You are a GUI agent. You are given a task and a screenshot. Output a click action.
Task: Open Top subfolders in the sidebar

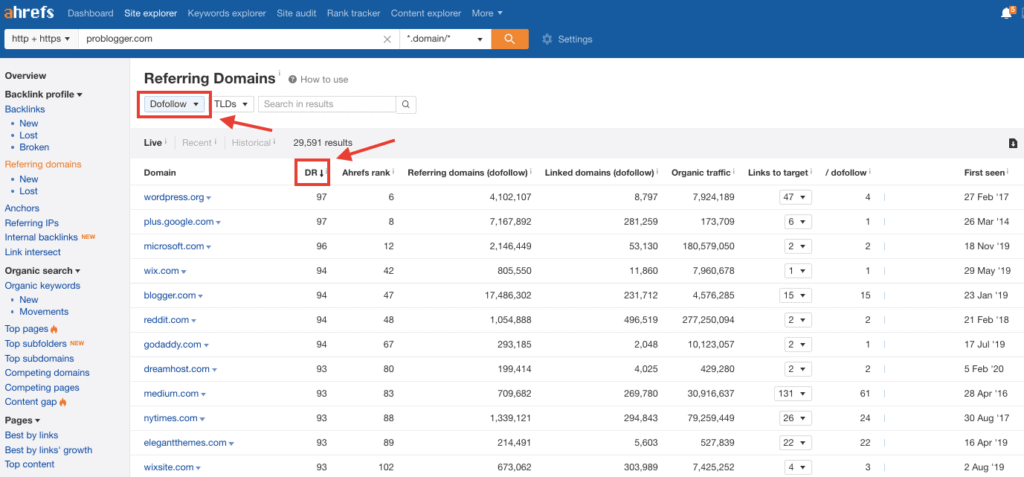click(x=36, y=344)
